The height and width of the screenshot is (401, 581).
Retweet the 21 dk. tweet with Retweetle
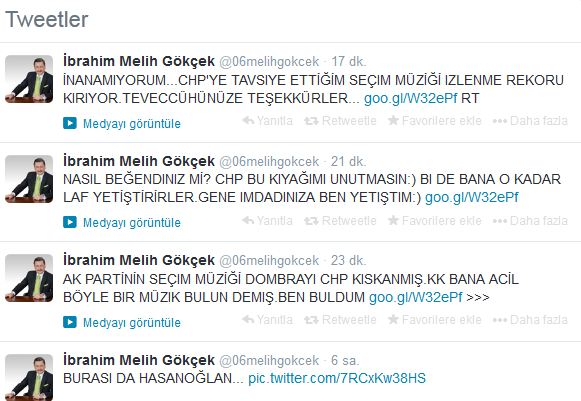(x=340, y=221)
